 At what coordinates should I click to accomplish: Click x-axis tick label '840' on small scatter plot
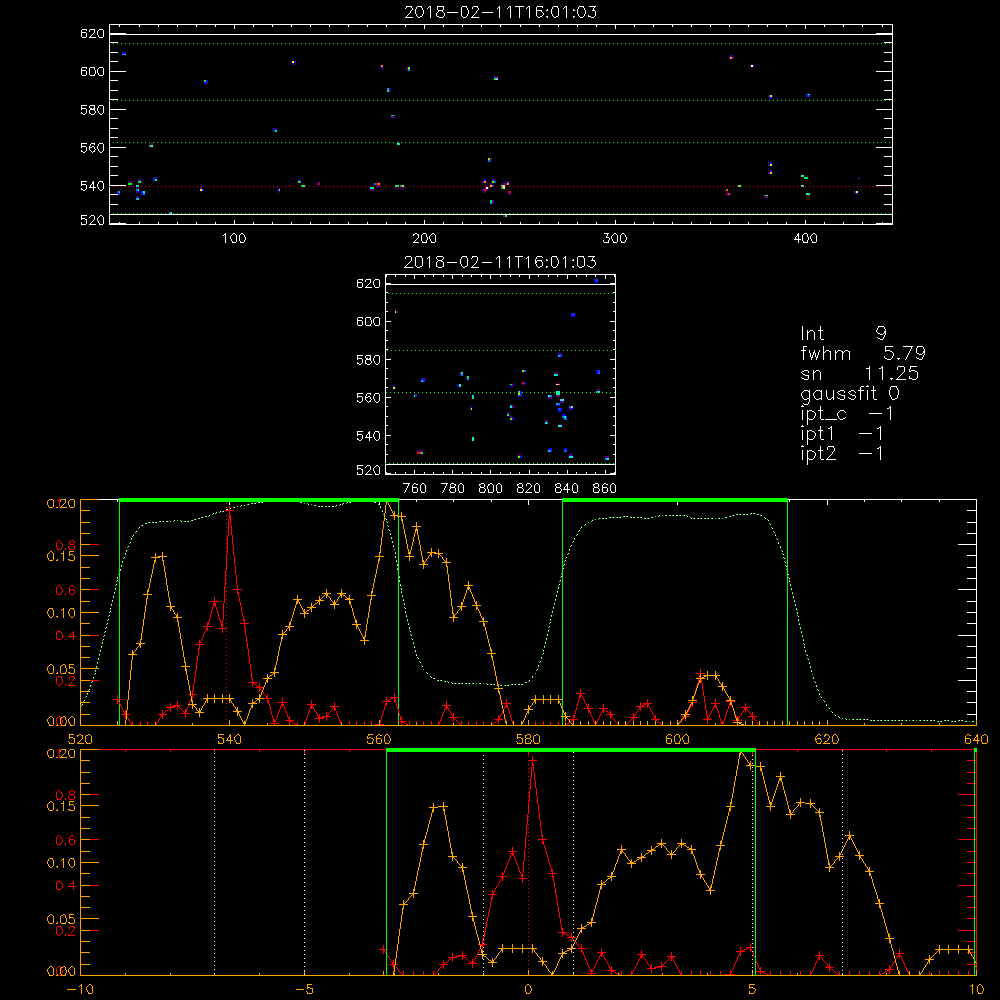[566, 489]
